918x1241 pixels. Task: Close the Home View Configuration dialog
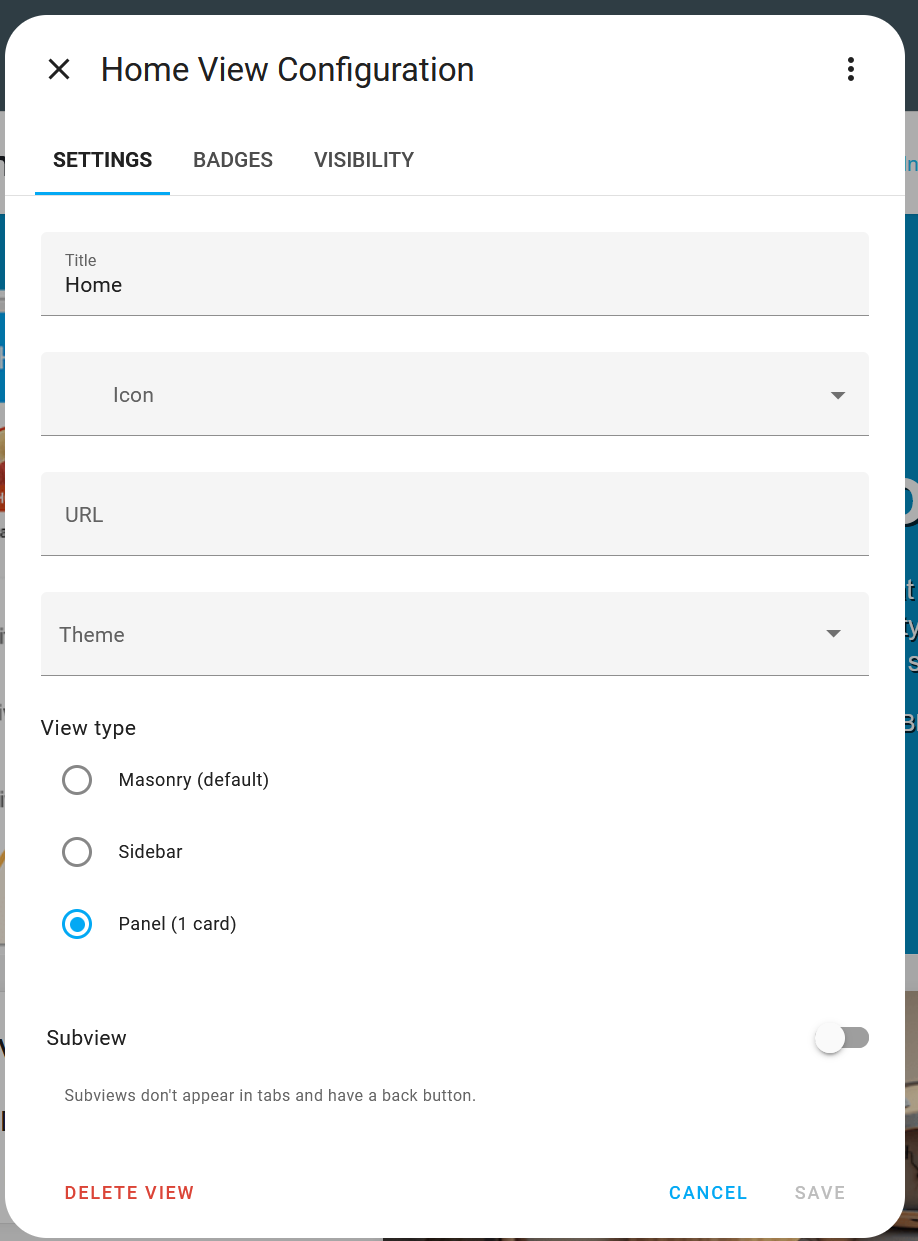59,69
